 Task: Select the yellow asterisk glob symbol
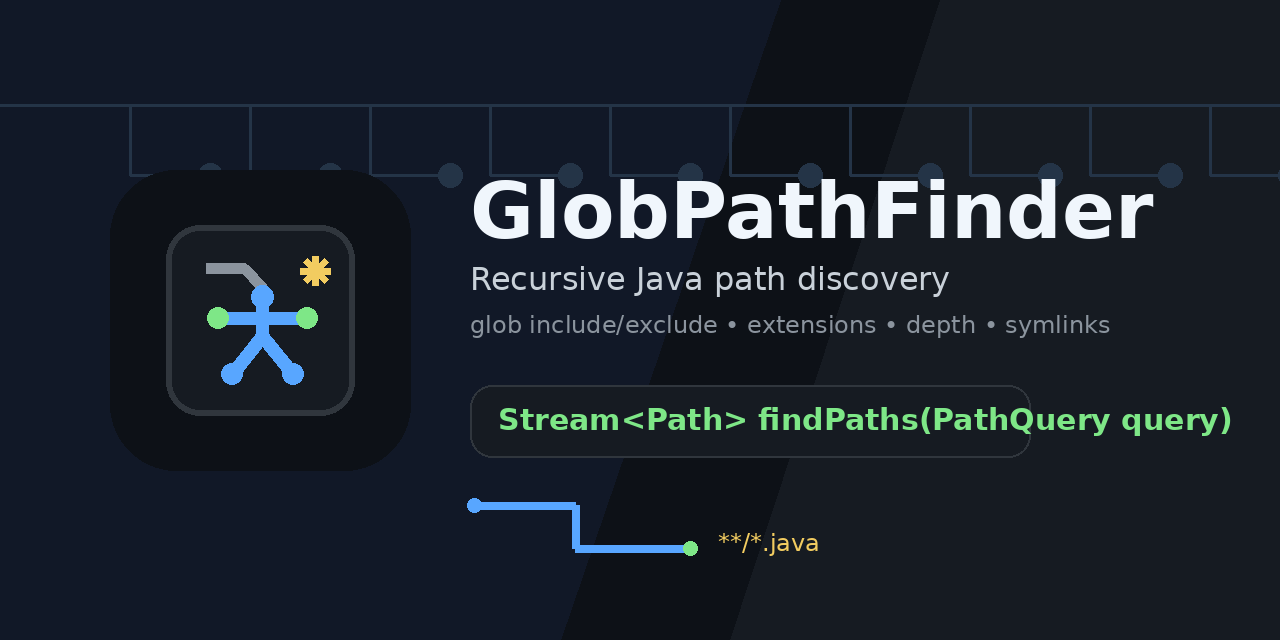click(x=314, y=270)
